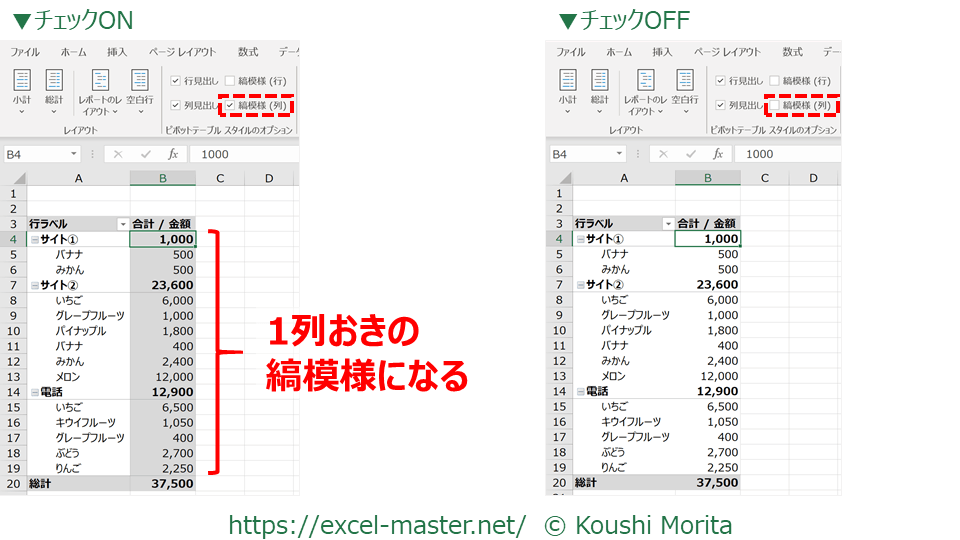The width and height of the screenshot is (960, 540).
Task: Click the gray-shaded 37,500 total cell
Action: pyautogui.click(x=163, y=483)
